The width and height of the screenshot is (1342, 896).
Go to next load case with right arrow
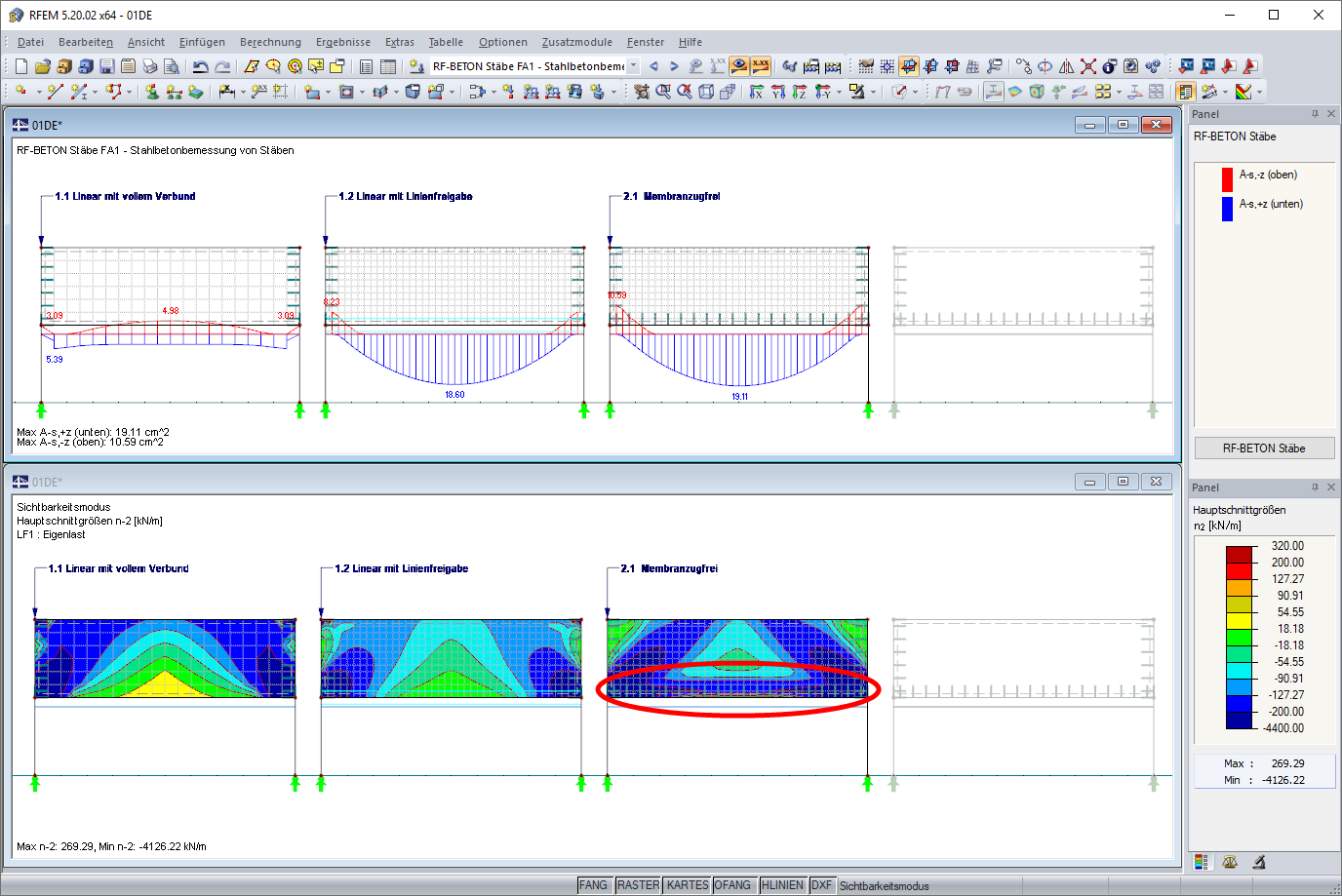674,66
